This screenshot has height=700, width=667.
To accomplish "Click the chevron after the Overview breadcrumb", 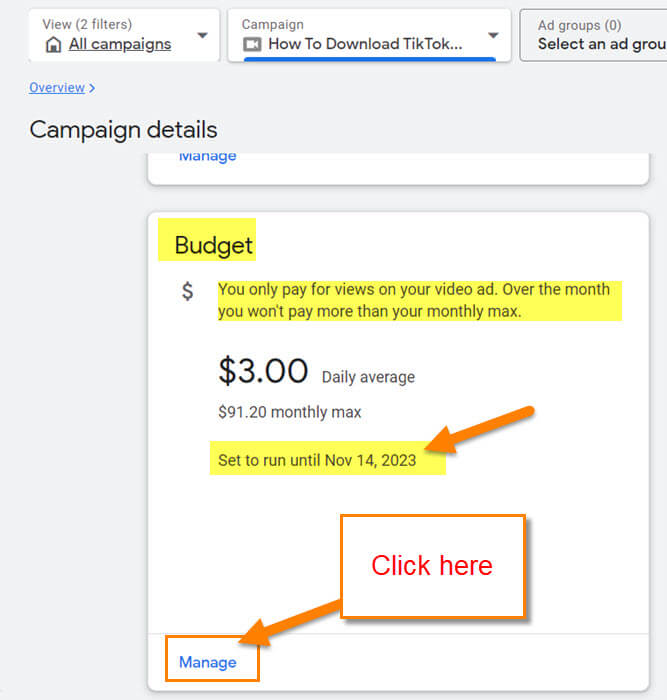I will [x=92, y=88].
